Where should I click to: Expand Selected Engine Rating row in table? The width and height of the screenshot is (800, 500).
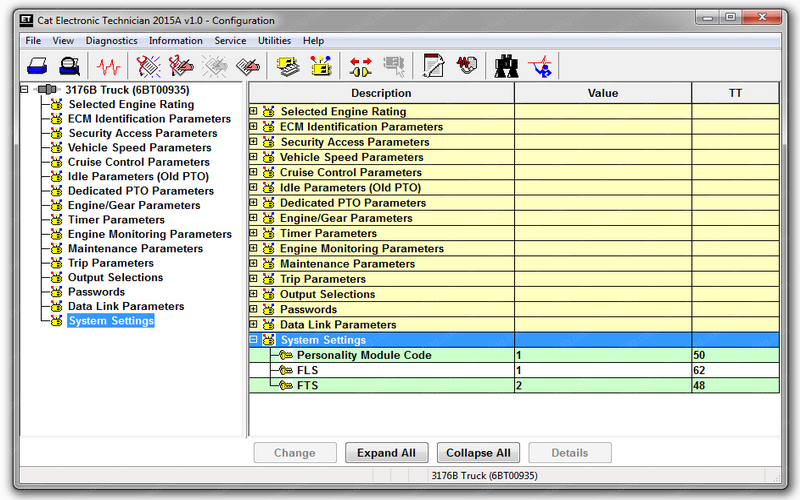click(253, 111)
